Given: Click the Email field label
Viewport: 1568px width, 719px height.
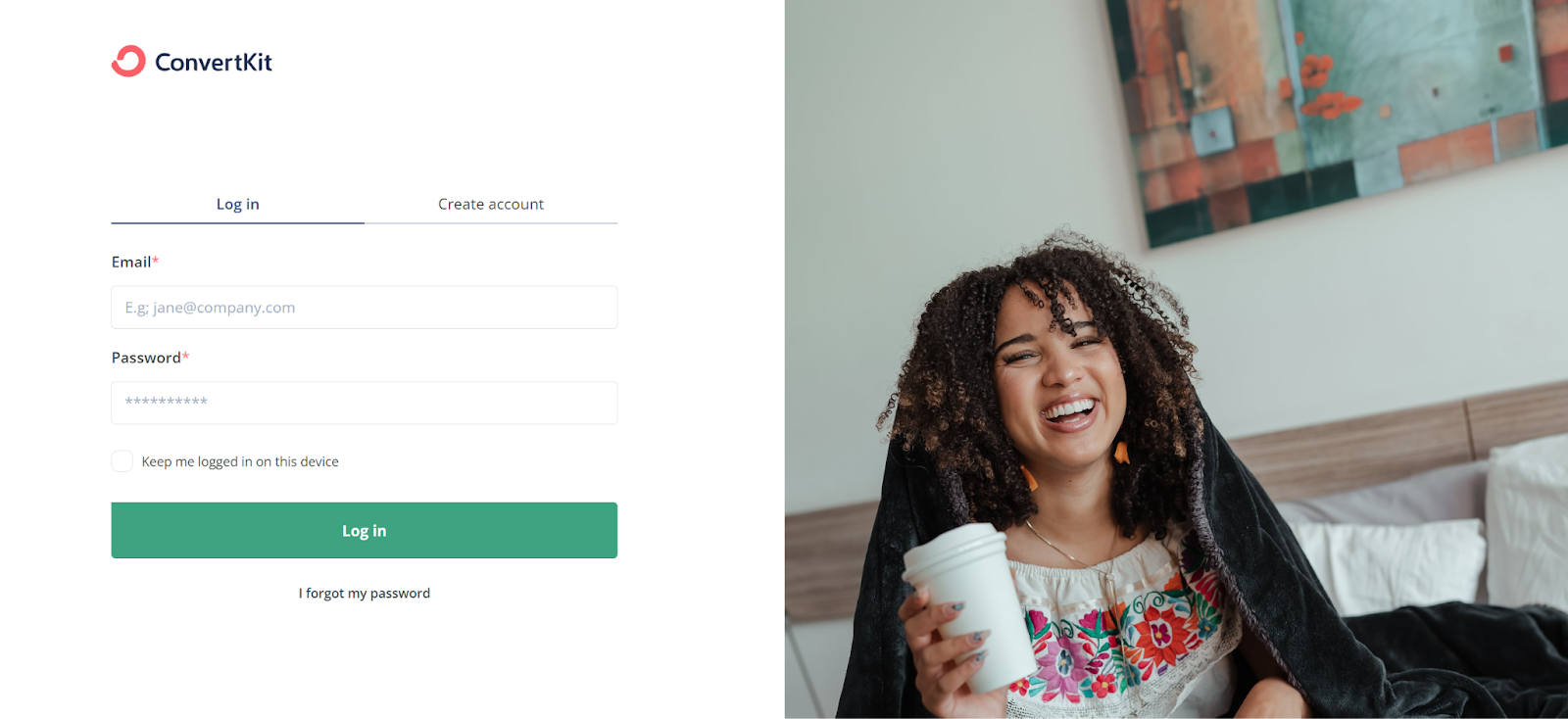Looking at the screenshot, I should pyautogui.click(x=131, y=262).
